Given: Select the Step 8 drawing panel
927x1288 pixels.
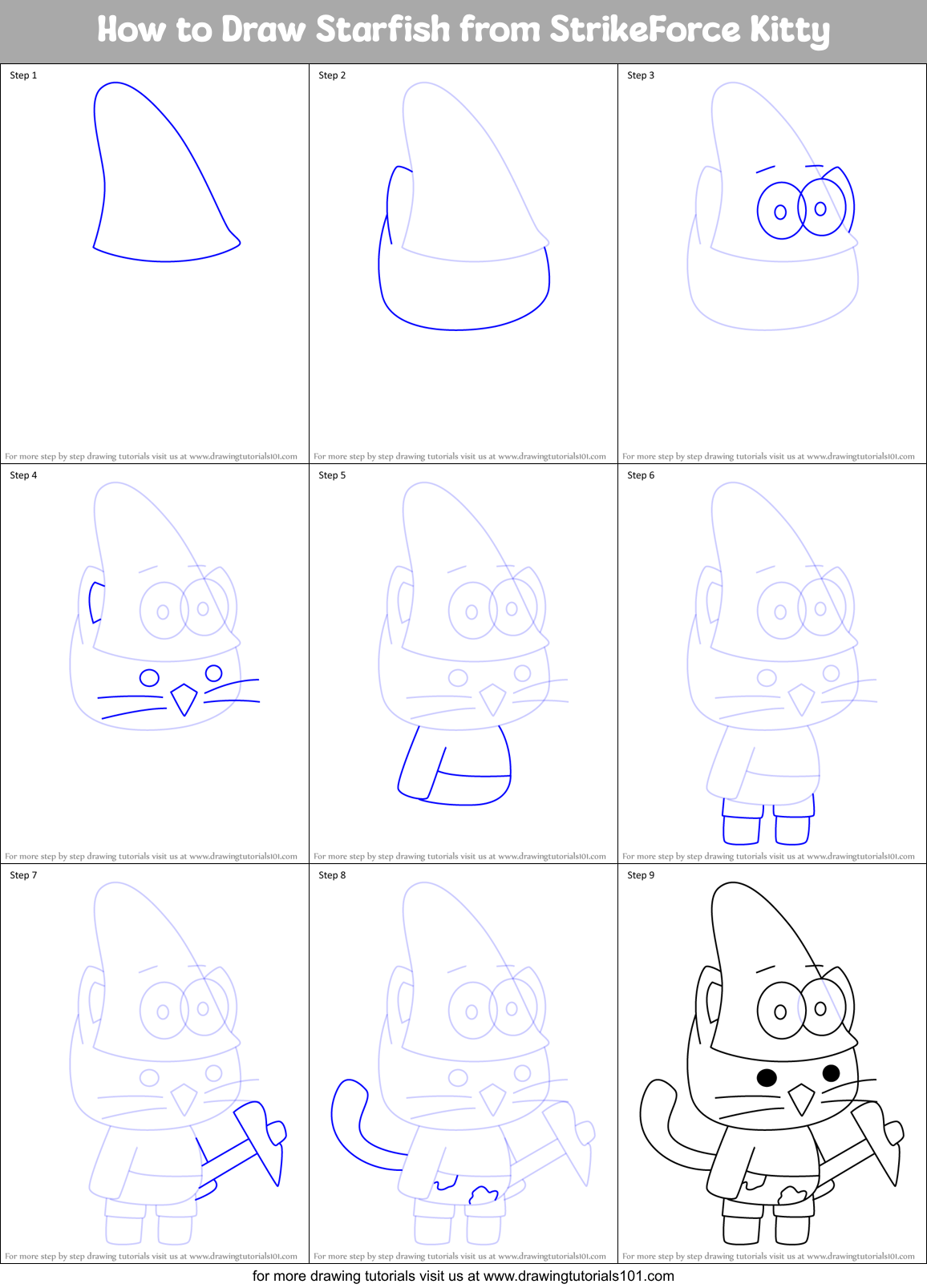Looking at the screenshot, I should [463, 1064].
